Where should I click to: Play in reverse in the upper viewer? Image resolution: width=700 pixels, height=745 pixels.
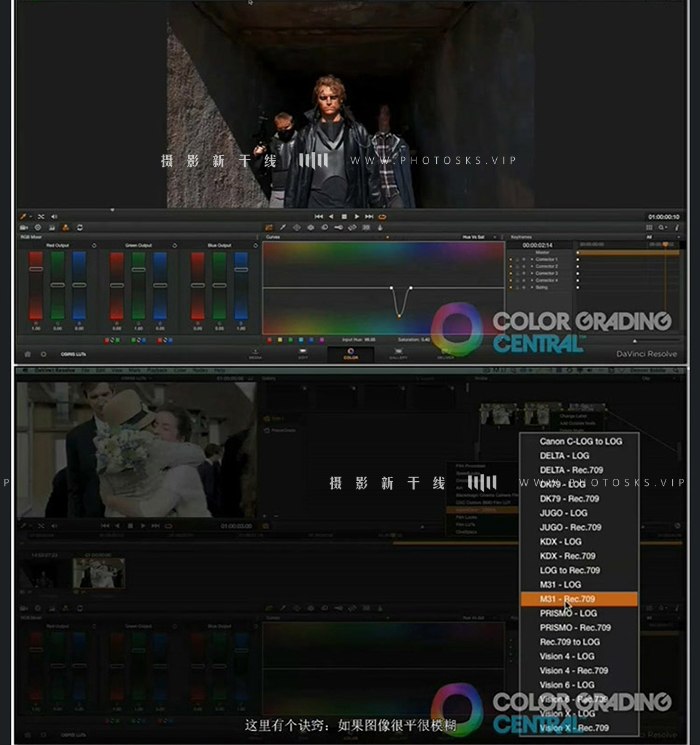coord(331,217)
